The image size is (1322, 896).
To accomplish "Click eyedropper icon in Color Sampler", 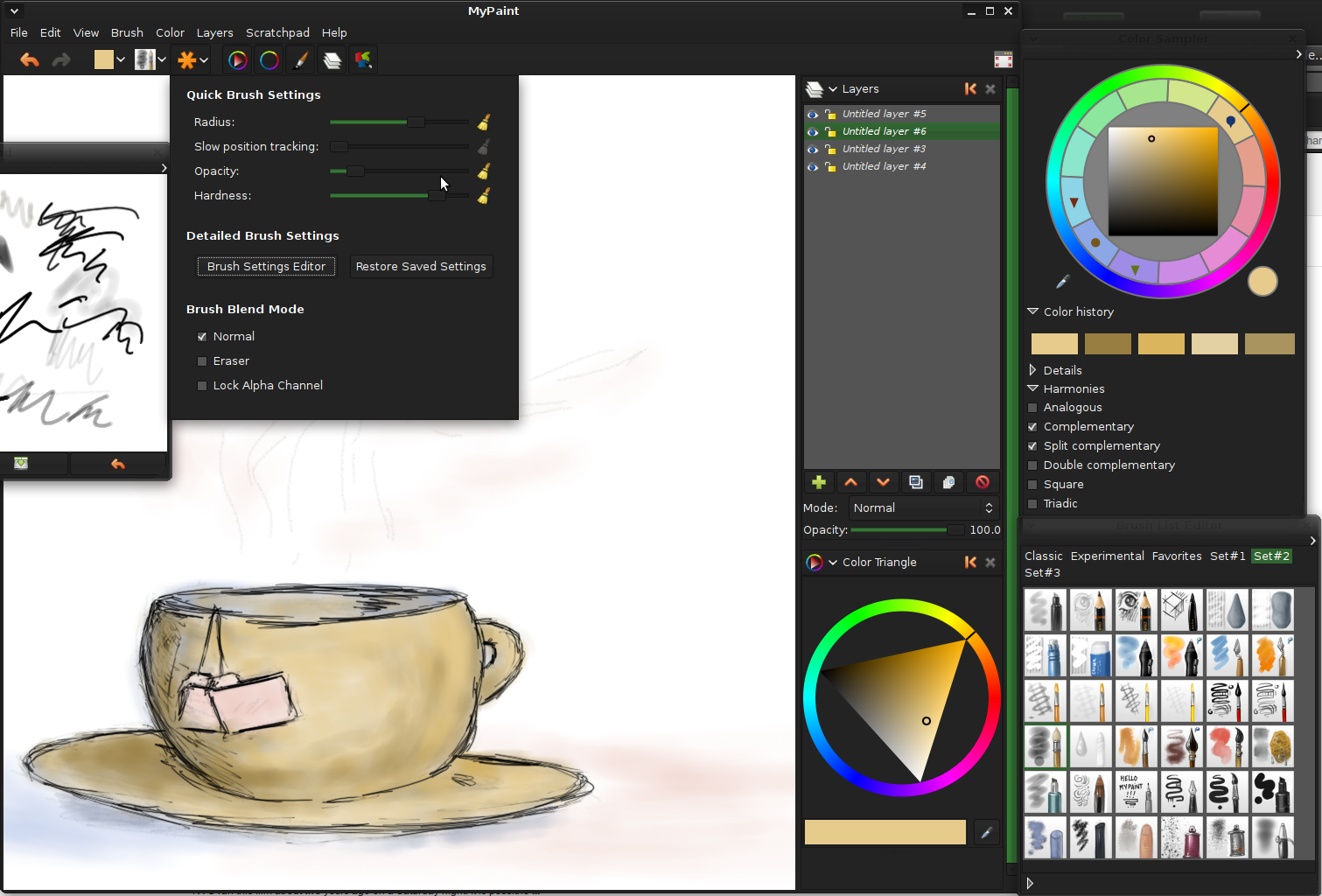I will click(1062, 282).
